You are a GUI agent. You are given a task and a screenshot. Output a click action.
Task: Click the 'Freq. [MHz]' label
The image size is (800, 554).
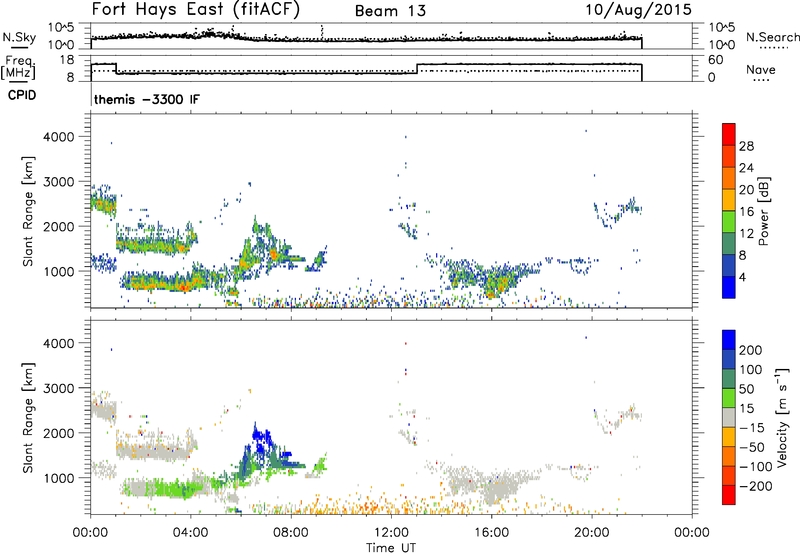[18, 68]
